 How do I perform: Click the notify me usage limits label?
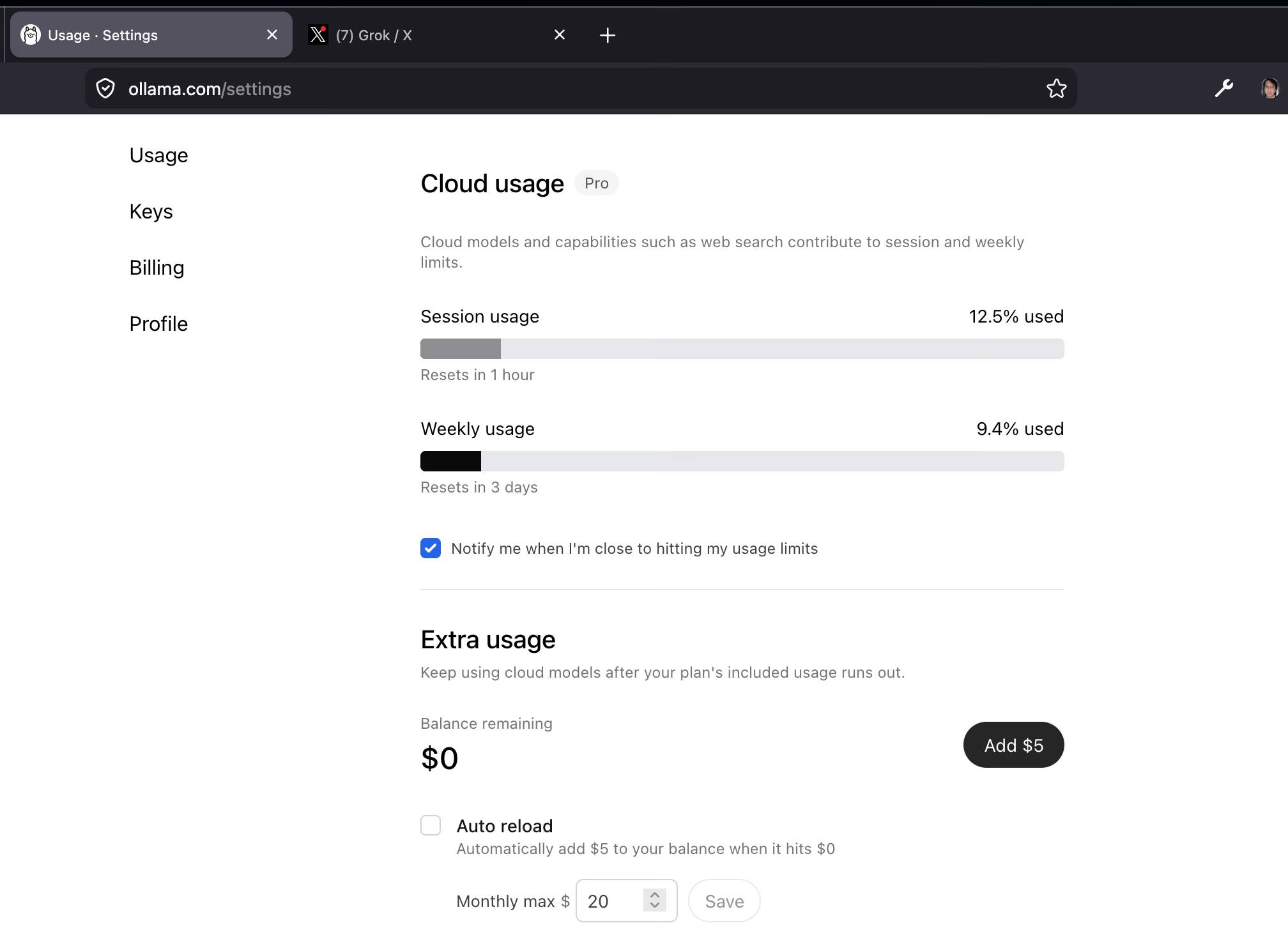click(x=634, y=549)
